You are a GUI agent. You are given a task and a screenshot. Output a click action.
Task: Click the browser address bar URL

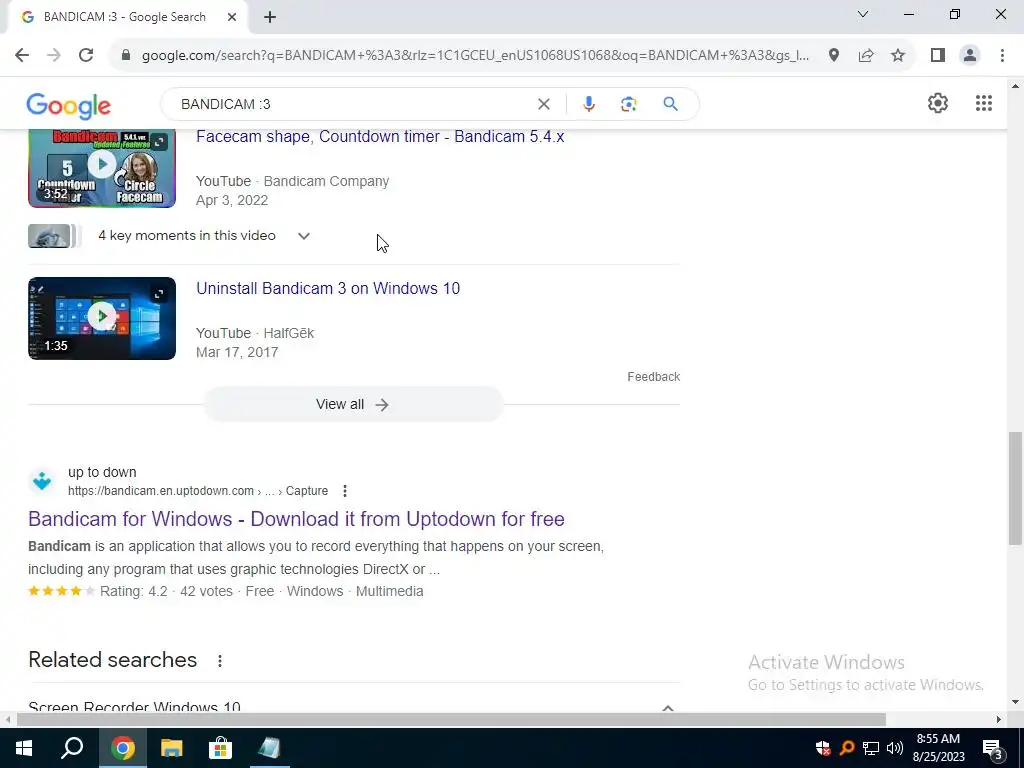point(475,56)
